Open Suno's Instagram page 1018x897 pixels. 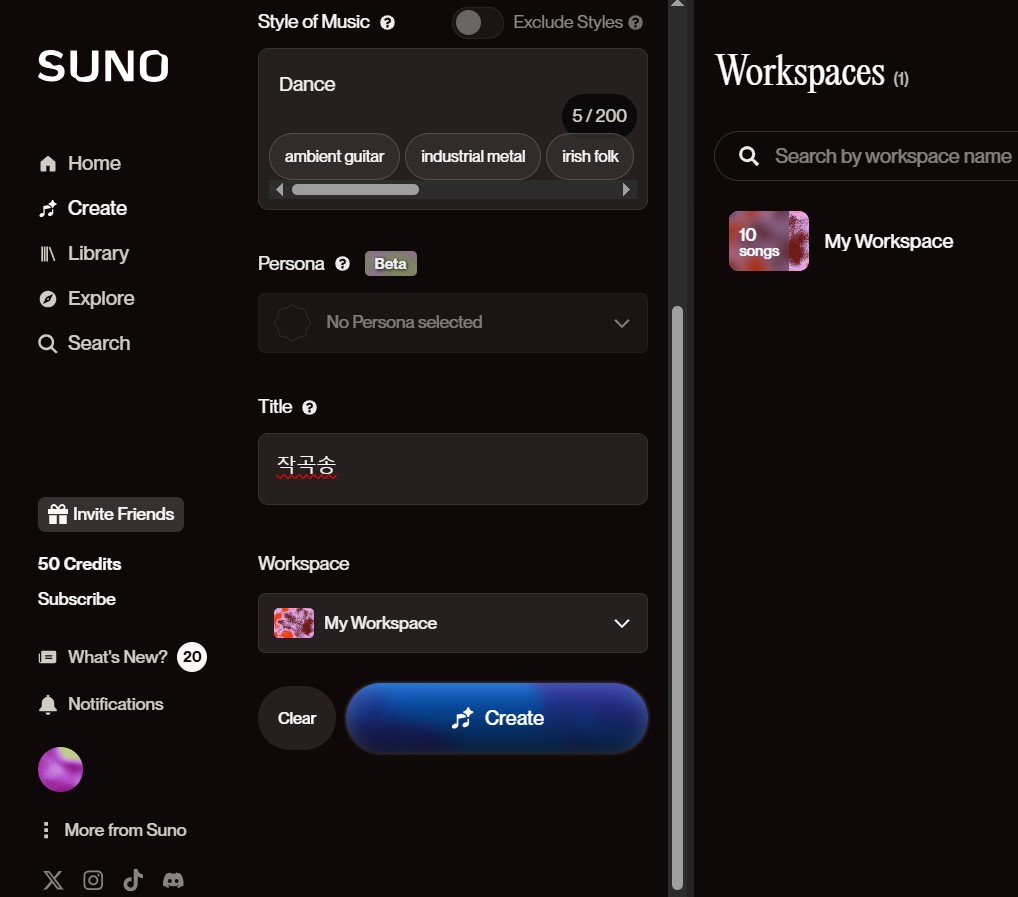(93, 880)
